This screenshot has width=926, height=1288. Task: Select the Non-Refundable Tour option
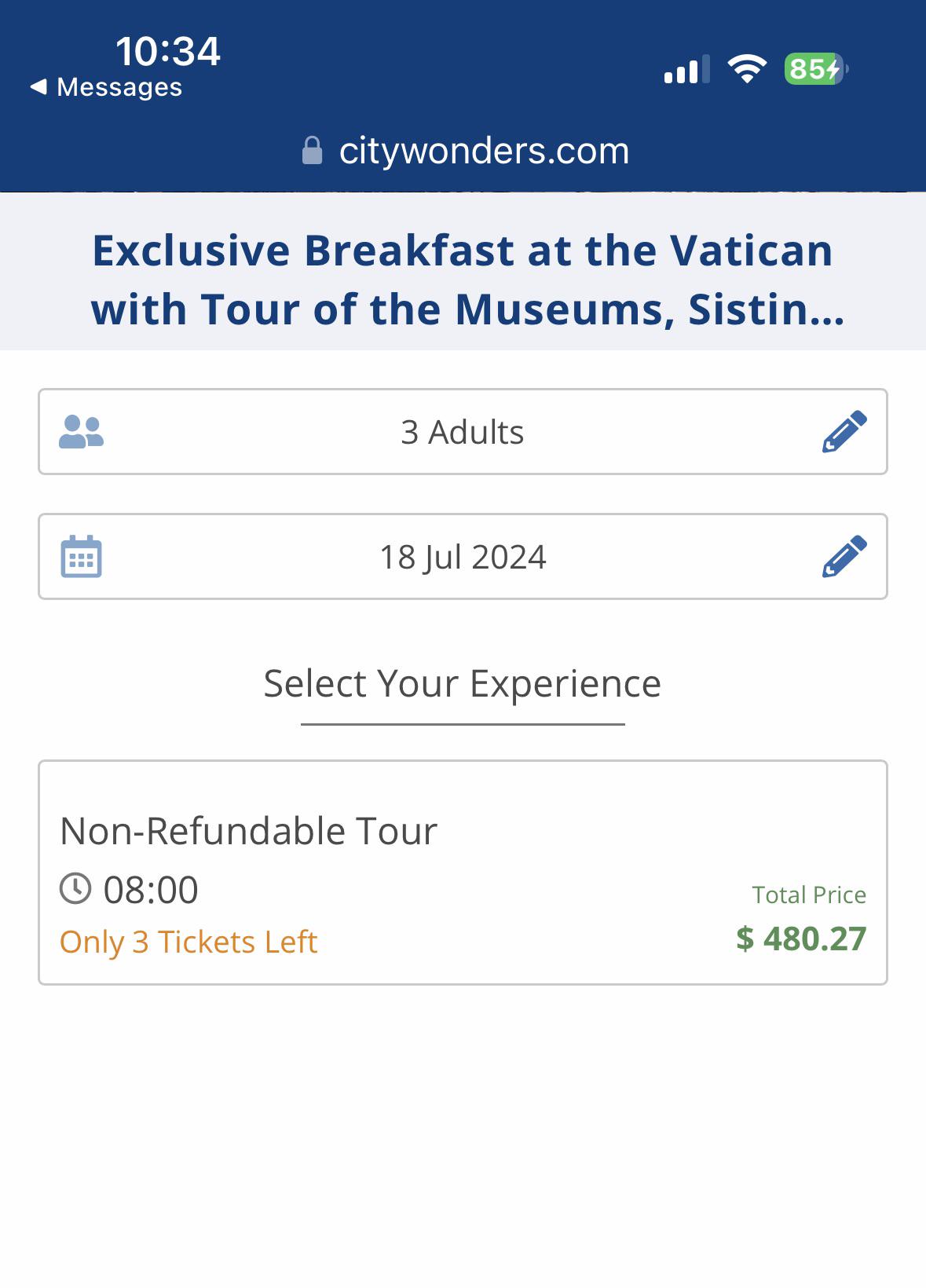(x=463, y=872)
